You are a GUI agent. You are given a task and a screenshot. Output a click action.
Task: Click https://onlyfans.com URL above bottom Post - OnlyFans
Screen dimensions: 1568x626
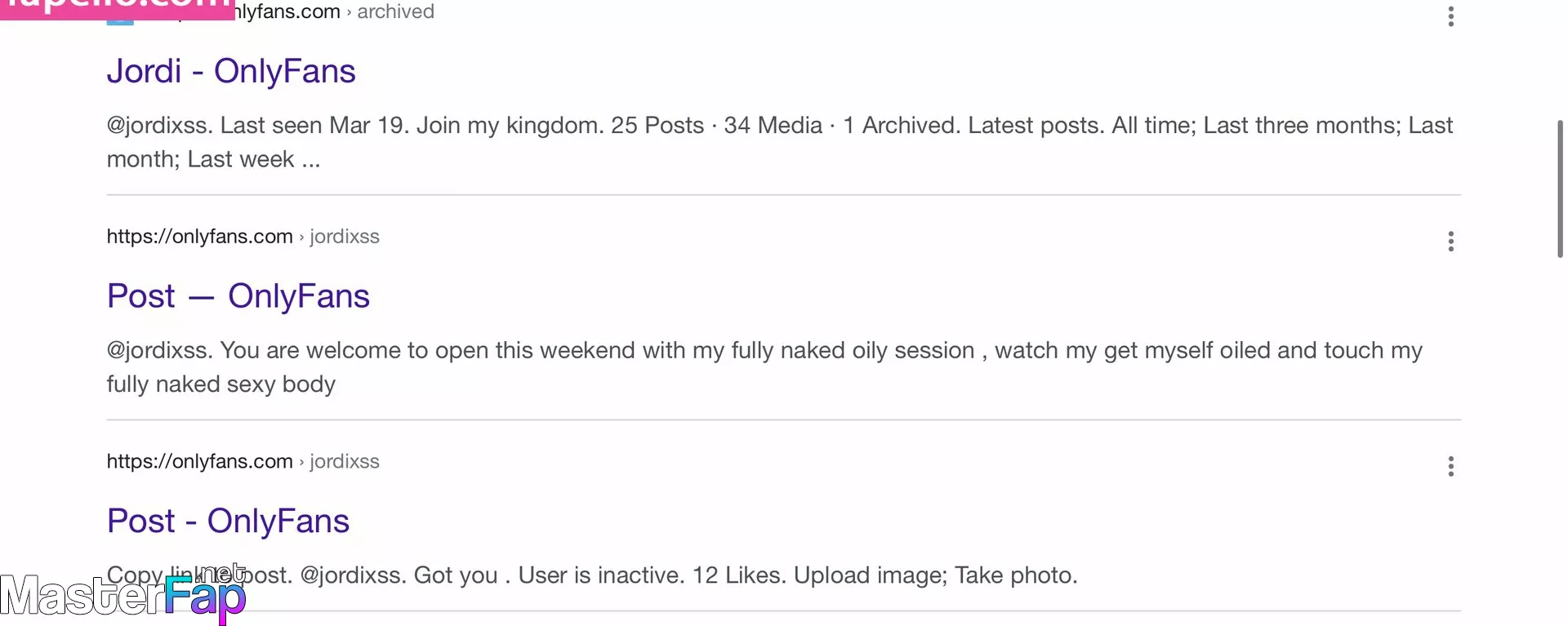tap(199, 461)
